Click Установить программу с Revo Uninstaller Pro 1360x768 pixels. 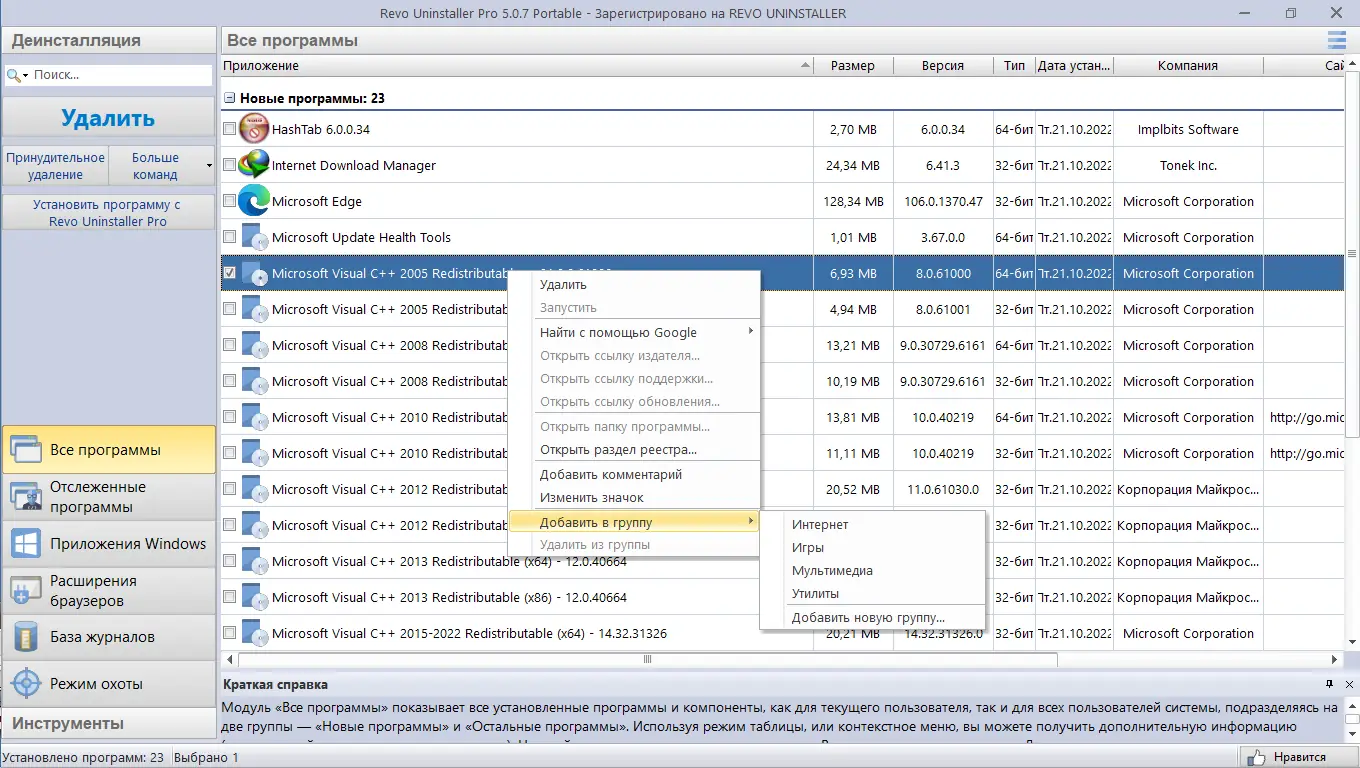click(x=108, y=213)
